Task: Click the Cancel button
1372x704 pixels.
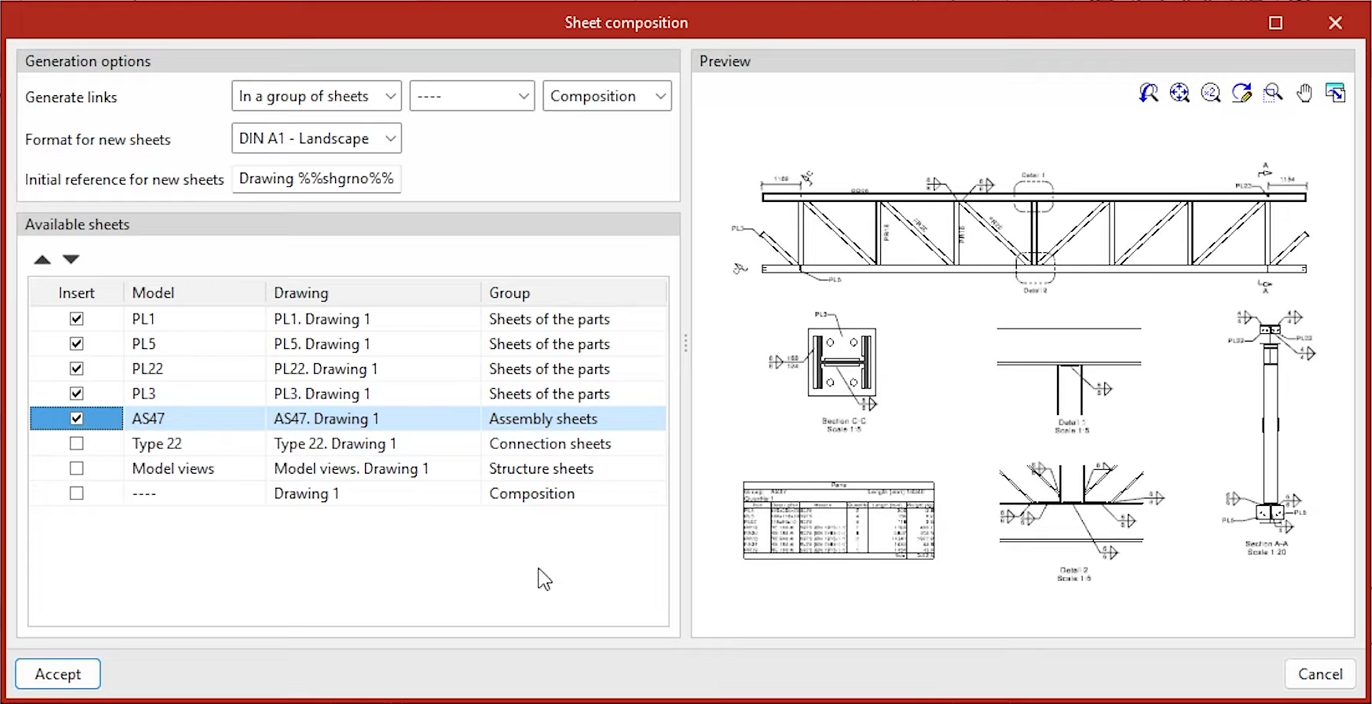Action: tap(1320, 674)
